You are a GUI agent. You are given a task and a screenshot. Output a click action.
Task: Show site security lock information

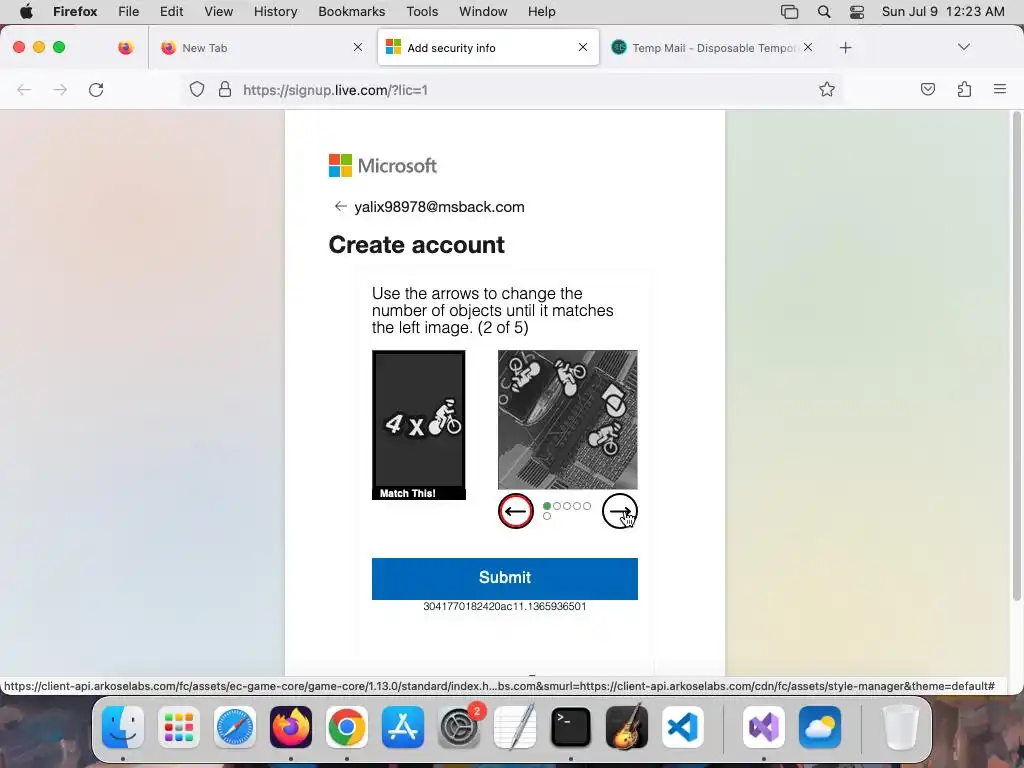(x=225, y=89)
